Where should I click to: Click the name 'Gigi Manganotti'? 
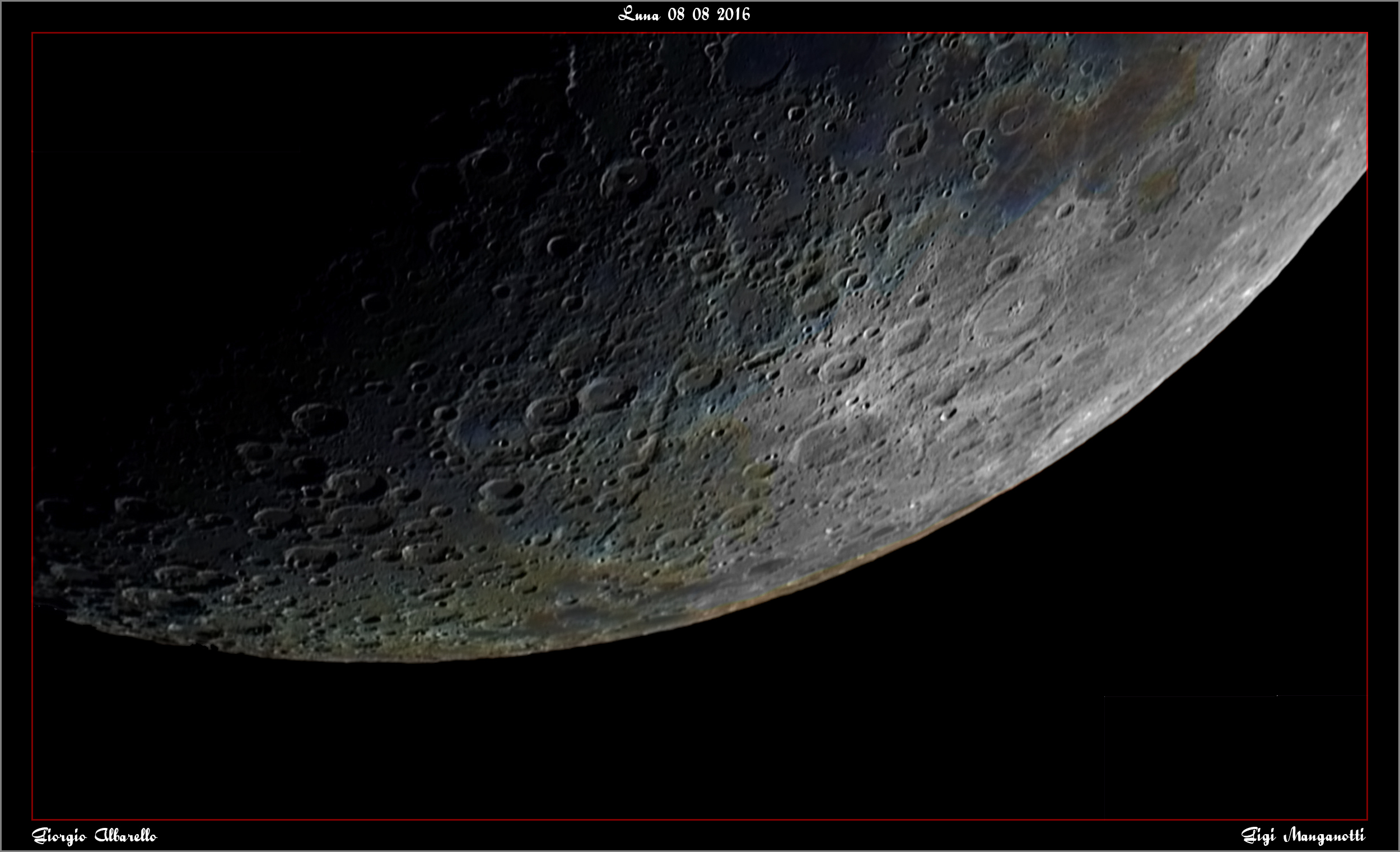pyautogui.click(x=1303, y=836)
